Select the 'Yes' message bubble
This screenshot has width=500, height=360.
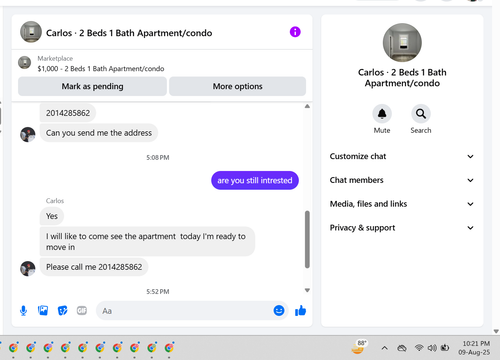pos(52,216)
